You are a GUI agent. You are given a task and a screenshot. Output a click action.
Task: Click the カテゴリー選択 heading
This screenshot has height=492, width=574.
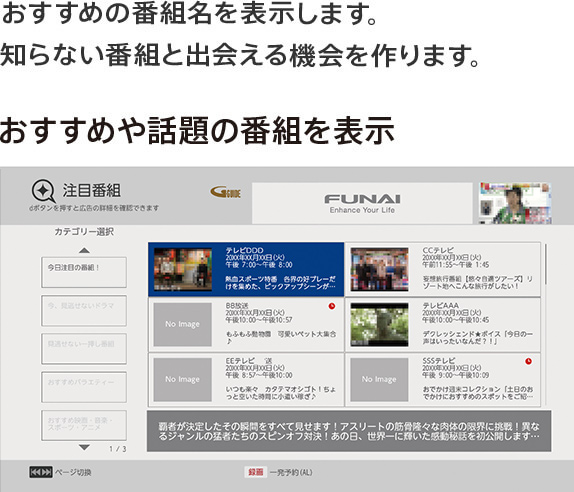click(84, 232)
